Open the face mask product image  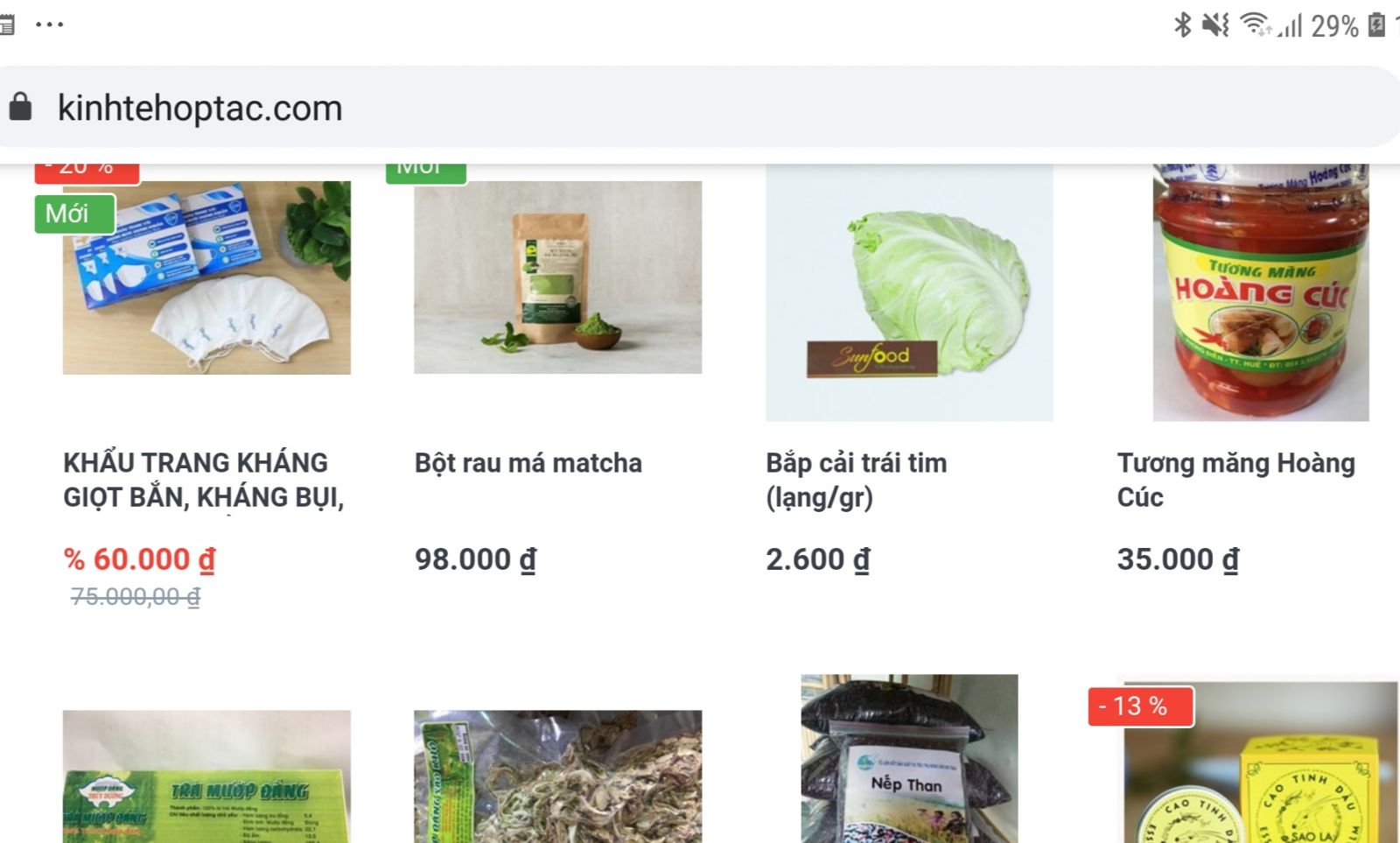point(206,277)
